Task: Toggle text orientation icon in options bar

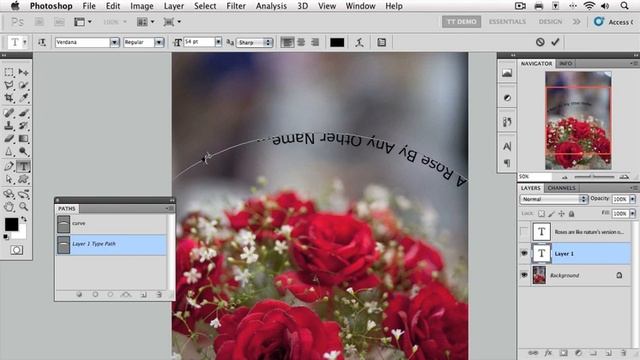Action: point(42,42)
